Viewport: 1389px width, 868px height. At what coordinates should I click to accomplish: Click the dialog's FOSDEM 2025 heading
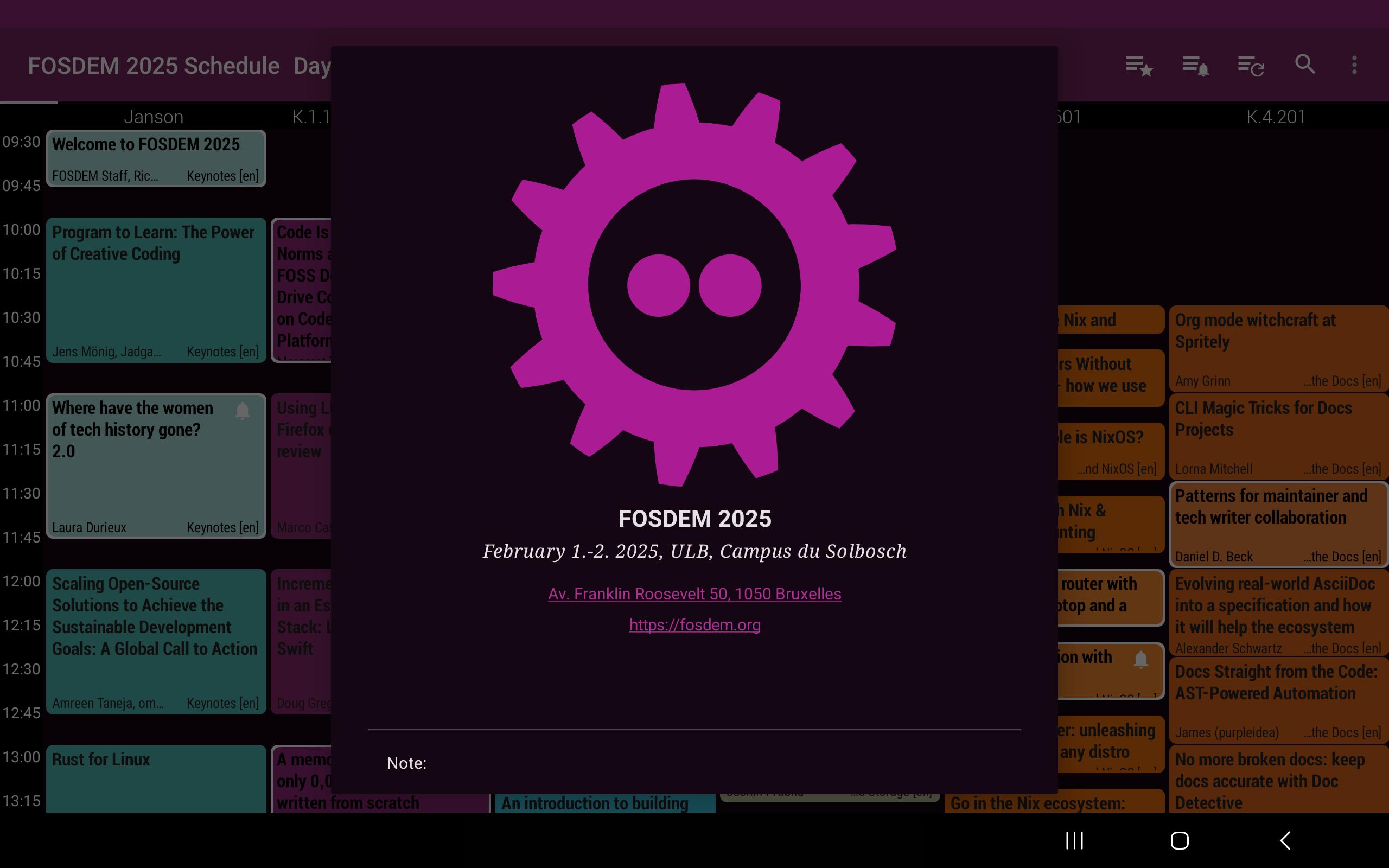694,519
